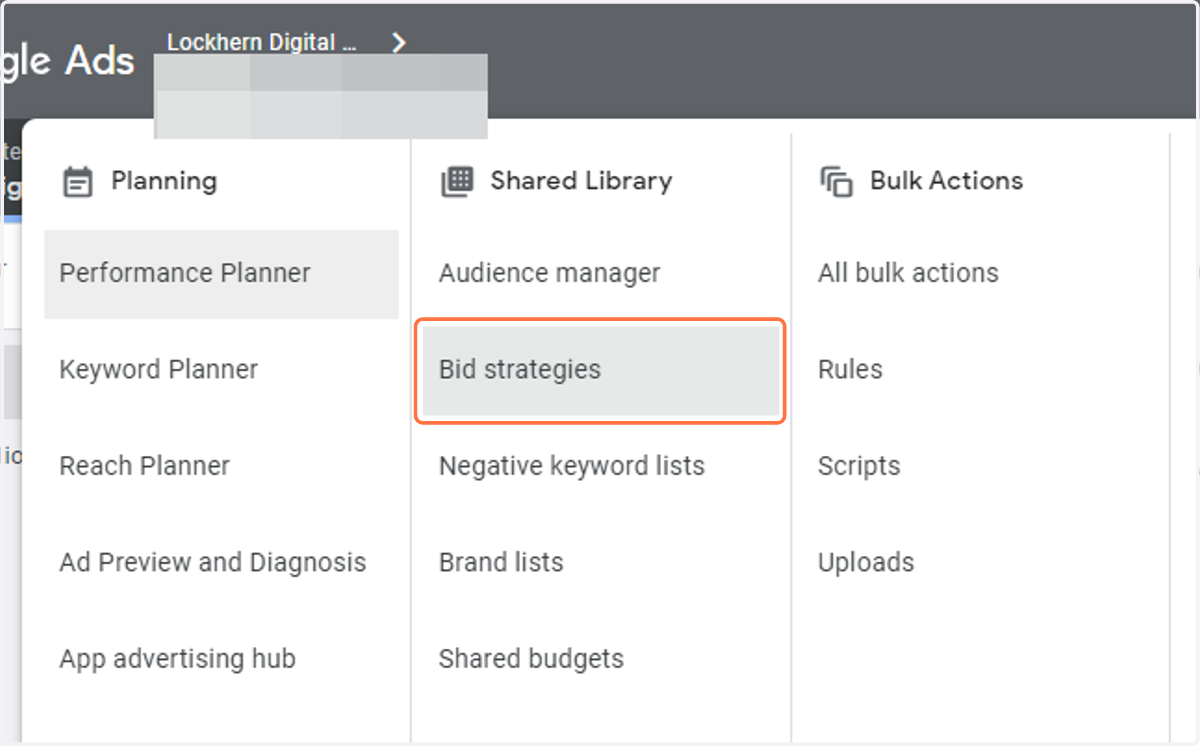The width and height of the screenshot is (1200, 746).
Task: Click the Shared Library section heading
Action: tap(581, 181)
